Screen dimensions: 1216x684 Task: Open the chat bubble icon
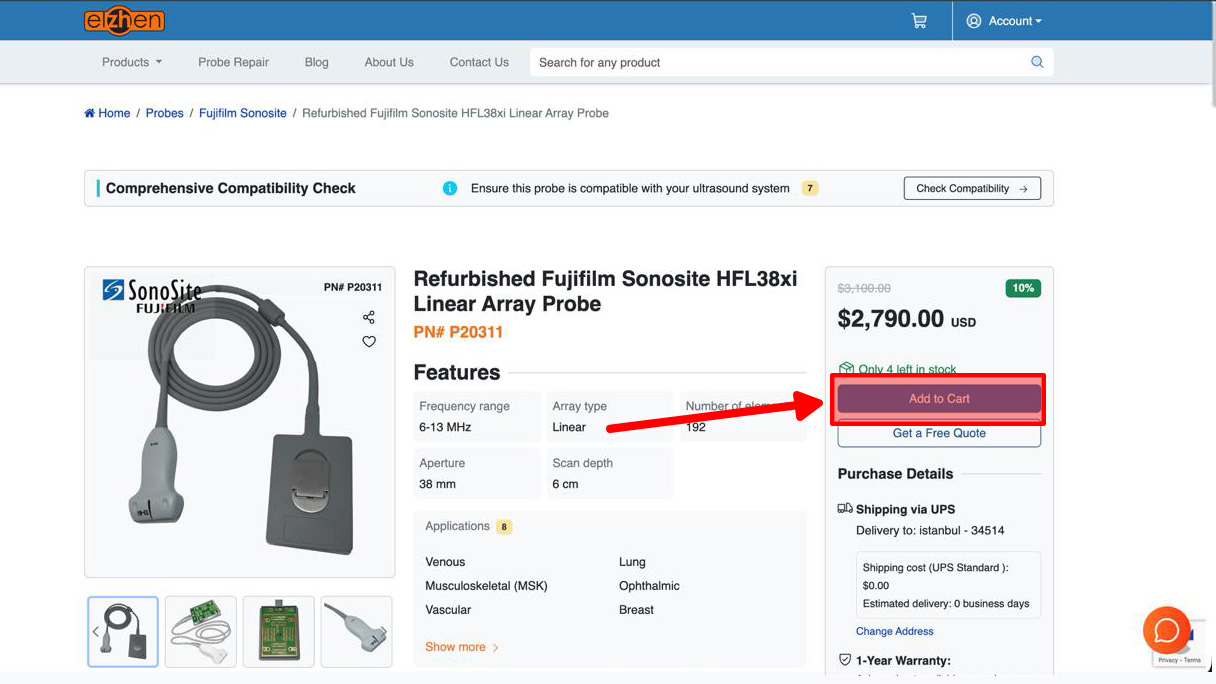coord(1167,630)
